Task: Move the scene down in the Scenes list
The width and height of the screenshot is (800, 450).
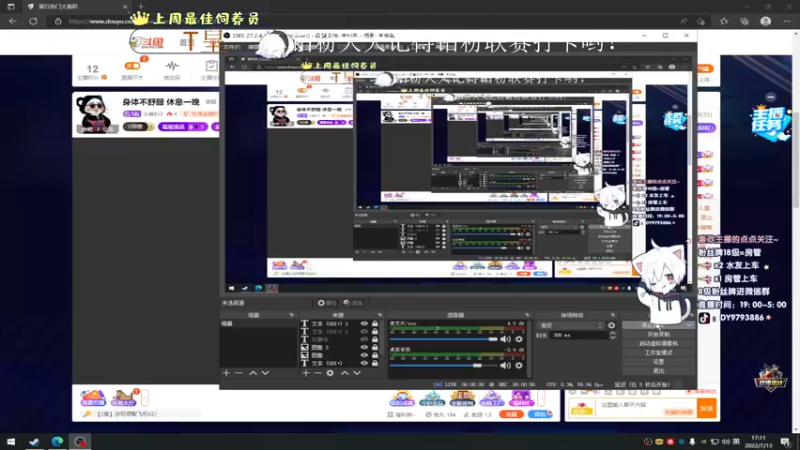Action: pyautogui.click(x=265, y=373)
